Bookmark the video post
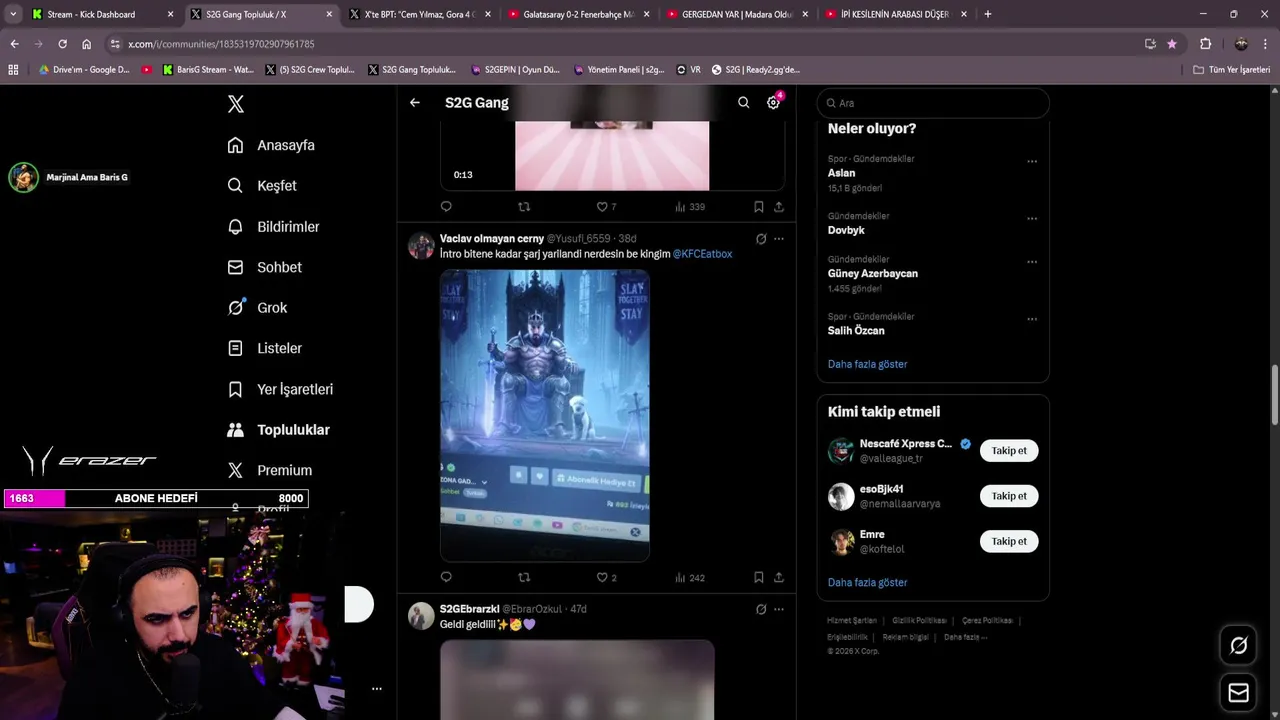Screen dimensions: 1280x720 (758, 207)
